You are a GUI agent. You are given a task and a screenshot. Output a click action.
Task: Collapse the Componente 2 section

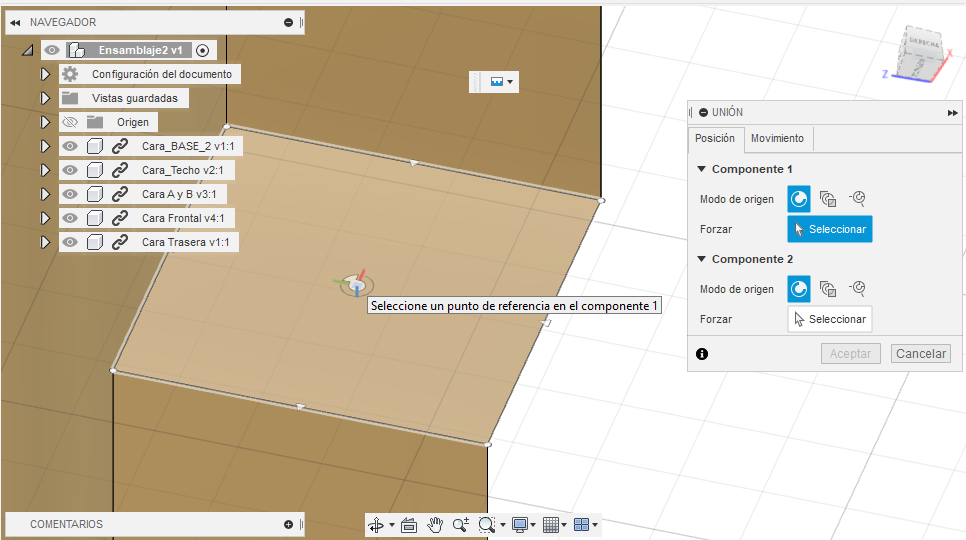(701, 259)
